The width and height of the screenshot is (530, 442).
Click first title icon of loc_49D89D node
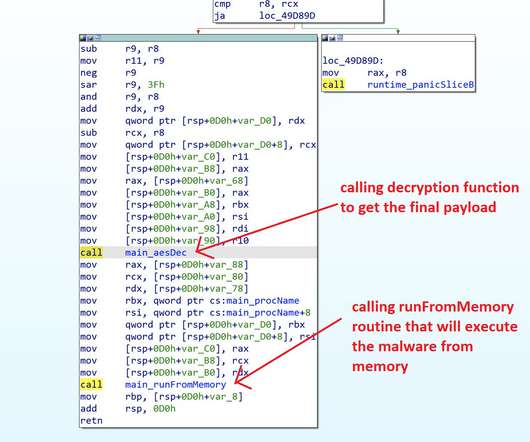click(x=325, y=38)
